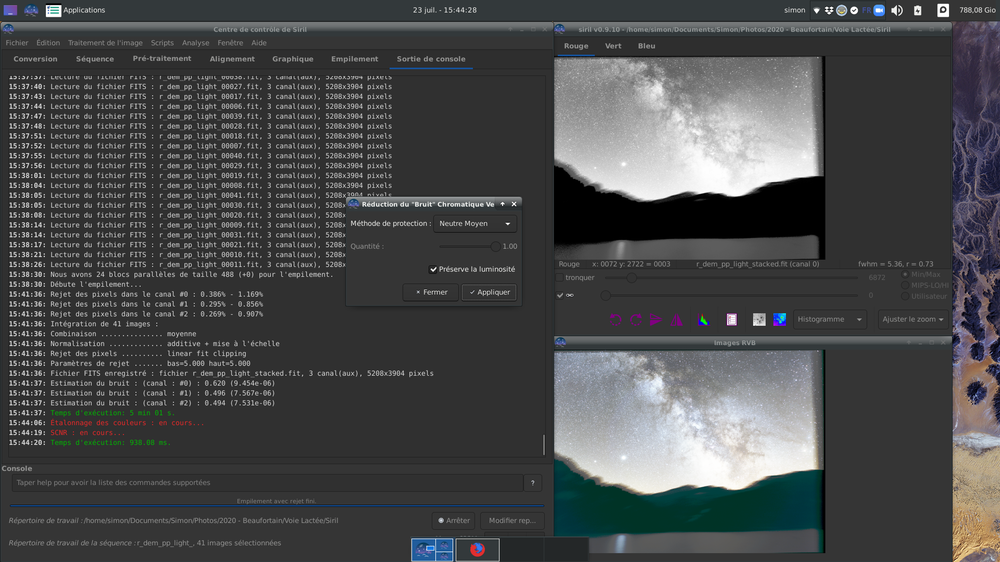Click the Appliquer button
The image size is (1000, 562).
489,292
